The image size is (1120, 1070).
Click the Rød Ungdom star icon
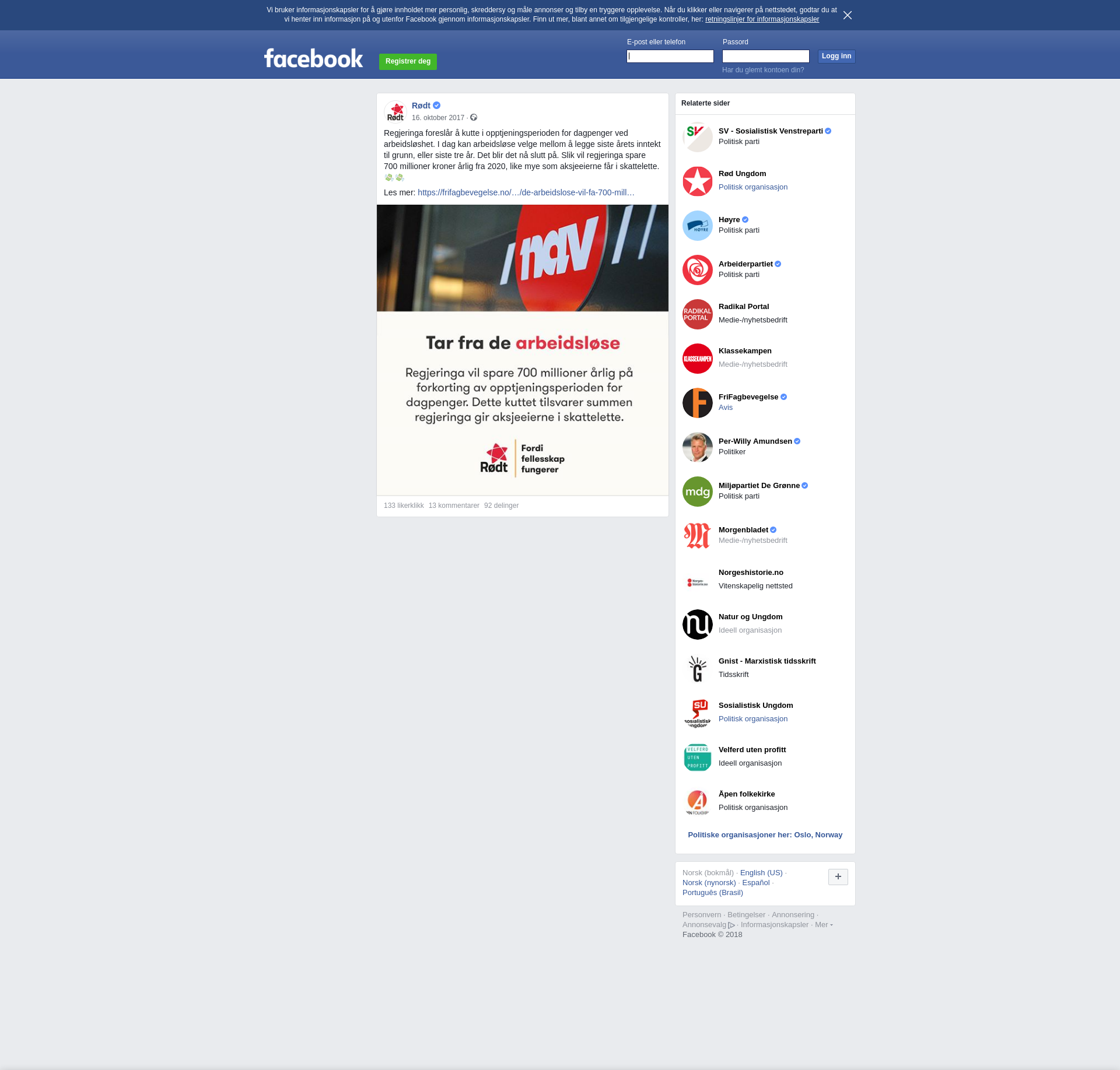pos(698,181)
